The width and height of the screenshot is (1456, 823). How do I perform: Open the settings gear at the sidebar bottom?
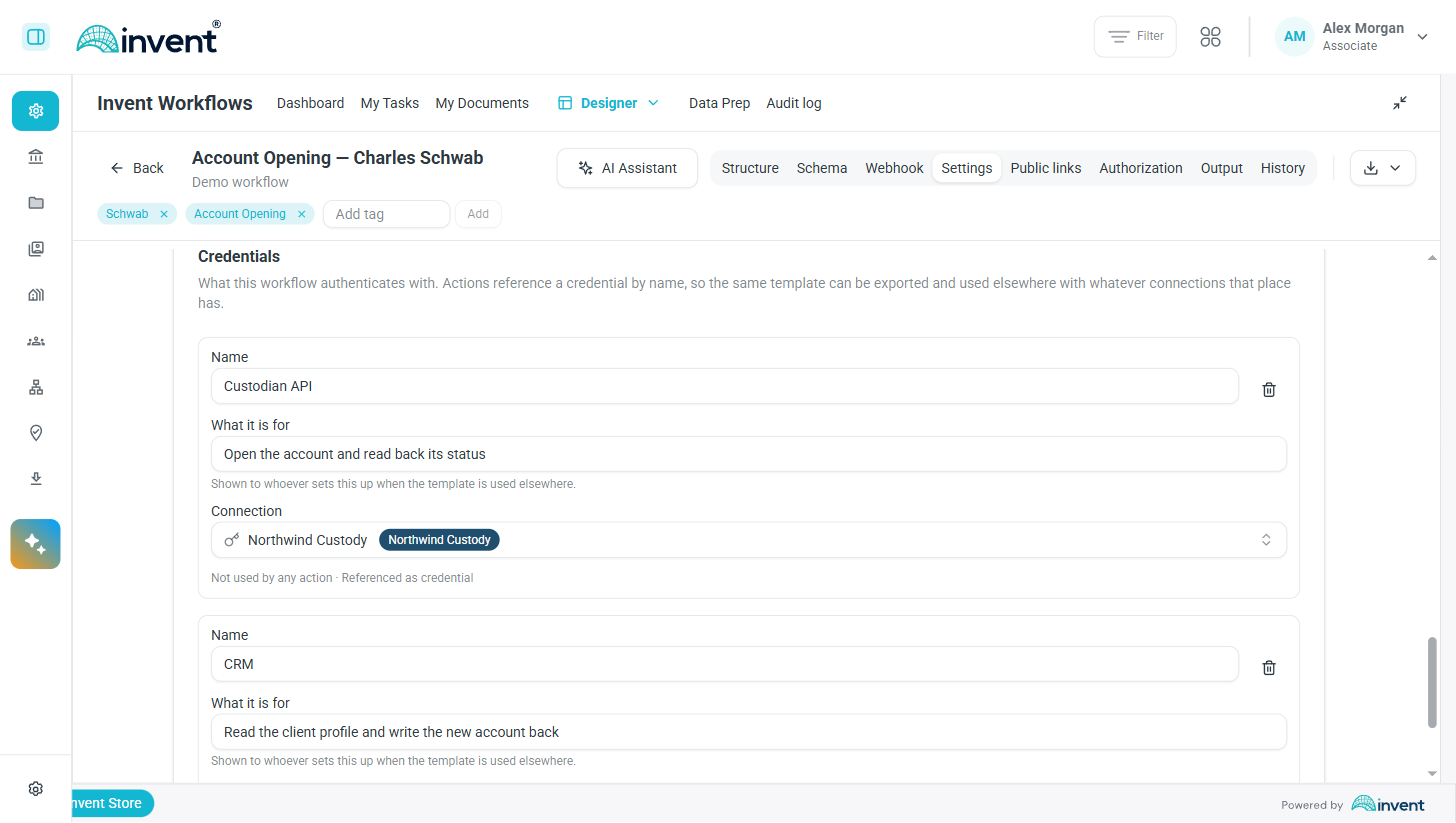click(36, 789)
